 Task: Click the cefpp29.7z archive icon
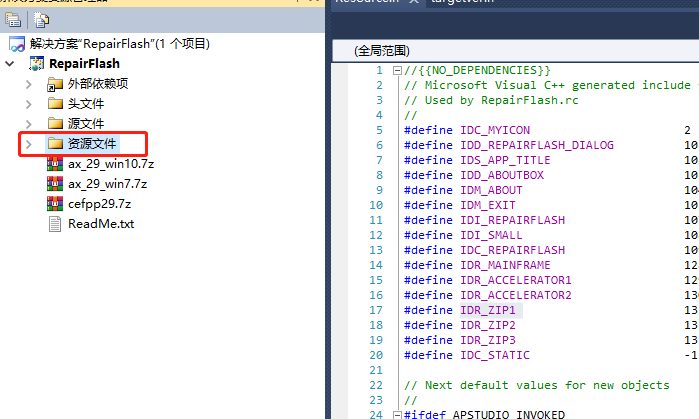coord(55,204)
